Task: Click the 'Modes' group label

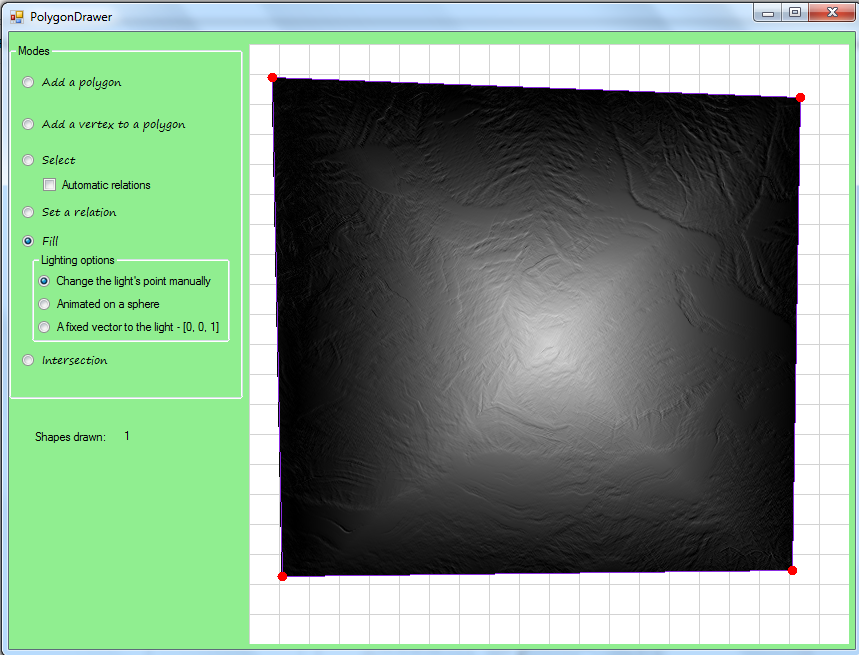Action: [33, 51]
